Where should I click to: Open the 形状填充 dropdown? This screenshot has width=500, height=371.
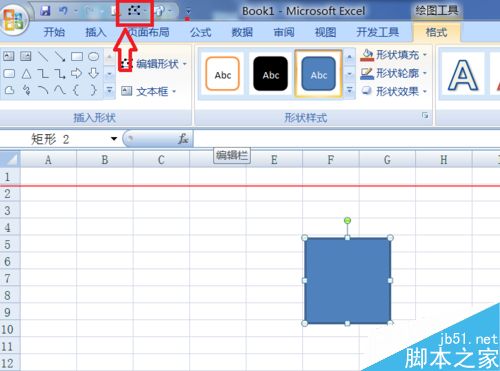click(425, 54)
